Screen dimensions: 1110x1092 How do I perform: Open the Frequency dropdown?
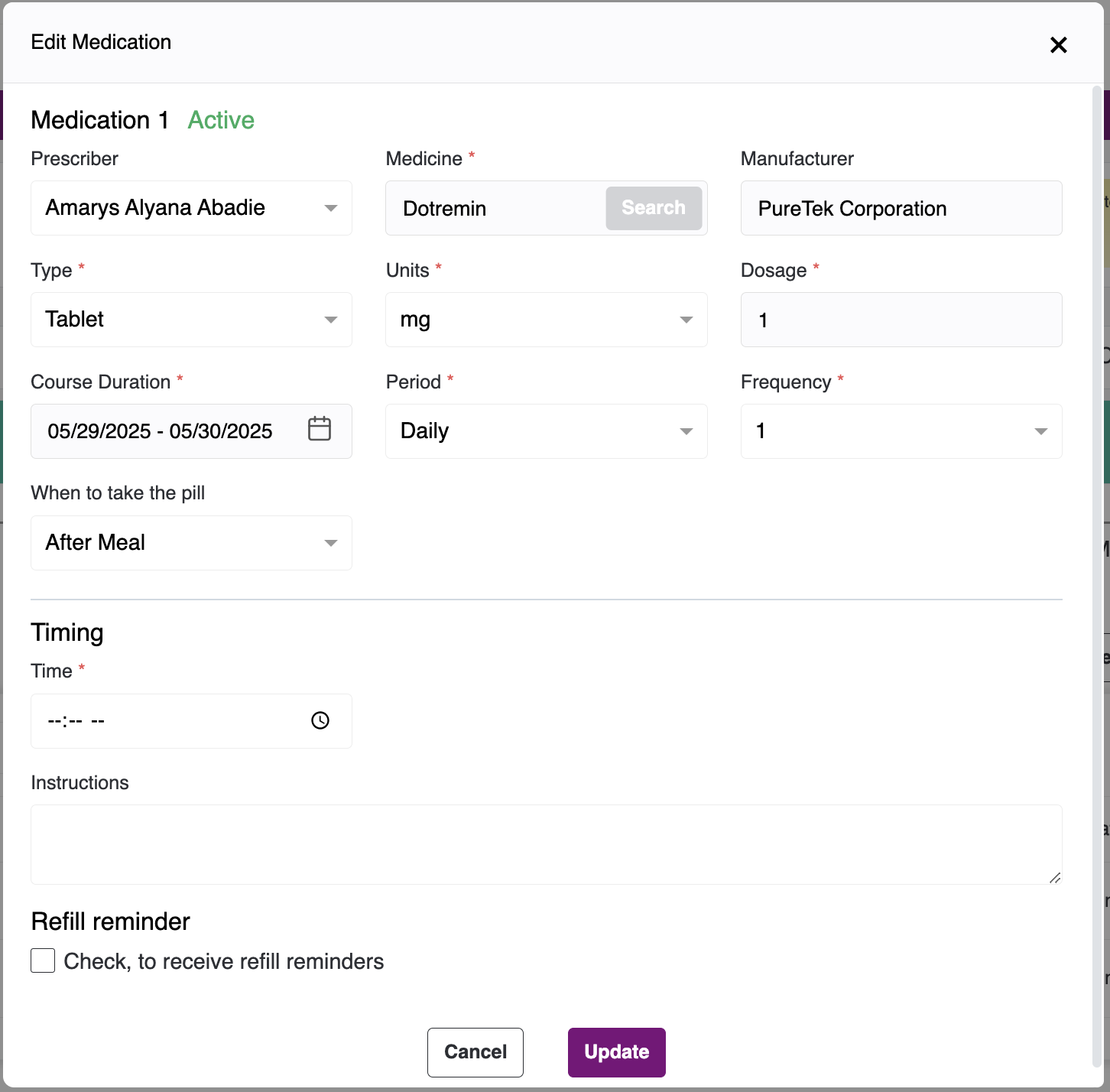901,431
